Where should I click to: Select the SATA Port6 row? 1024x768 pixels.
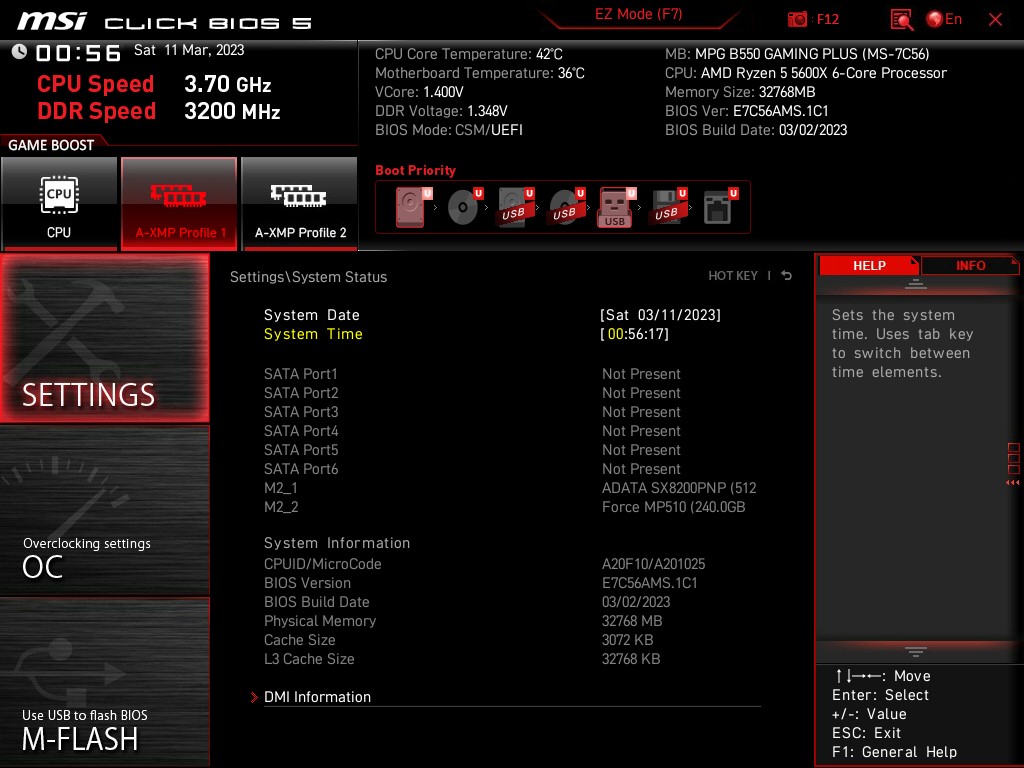[472, 468]
